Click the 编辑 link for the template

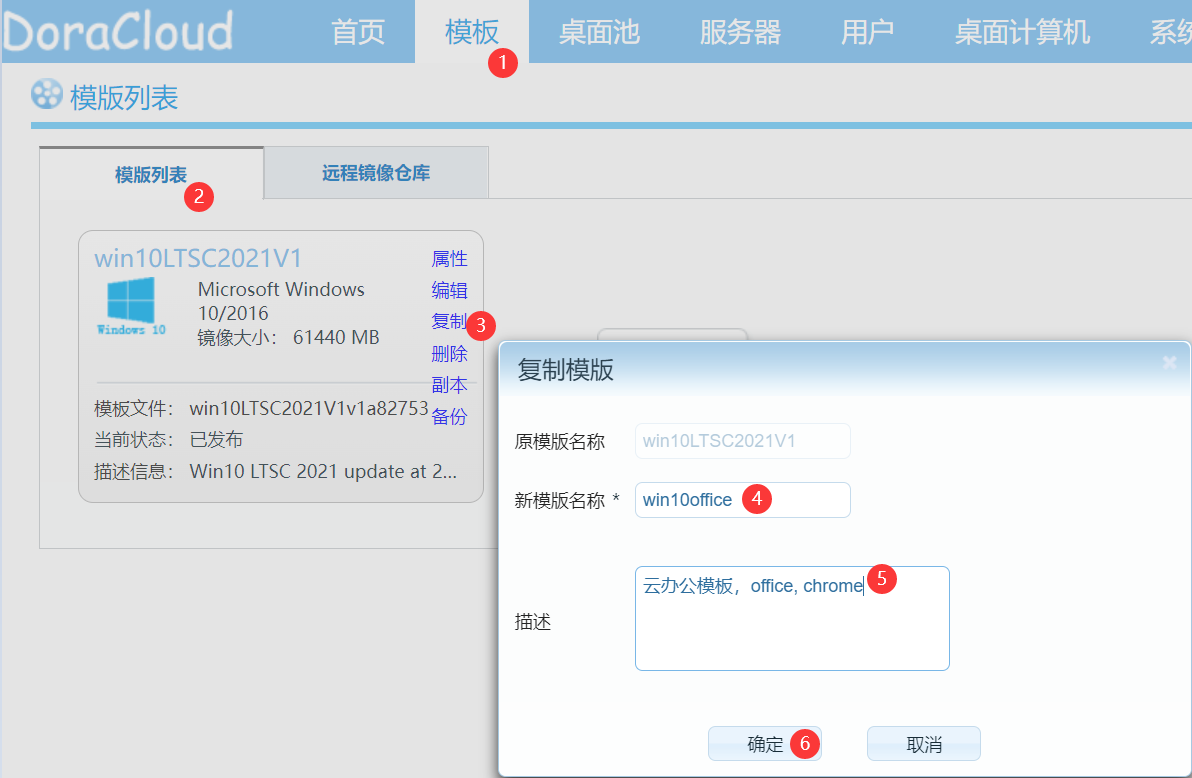click(449, 291)
